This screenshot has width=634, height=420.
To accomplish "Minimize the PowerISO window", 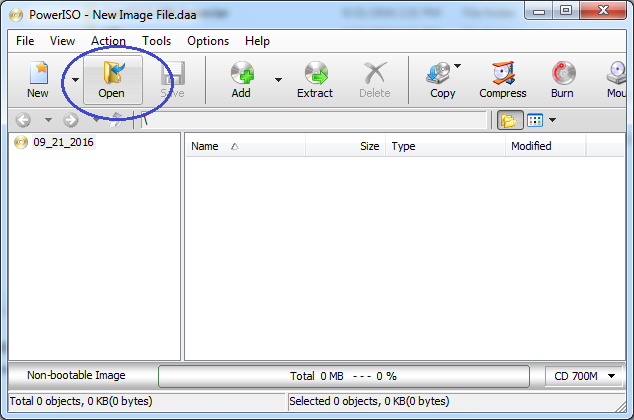I will coord(539,11).
